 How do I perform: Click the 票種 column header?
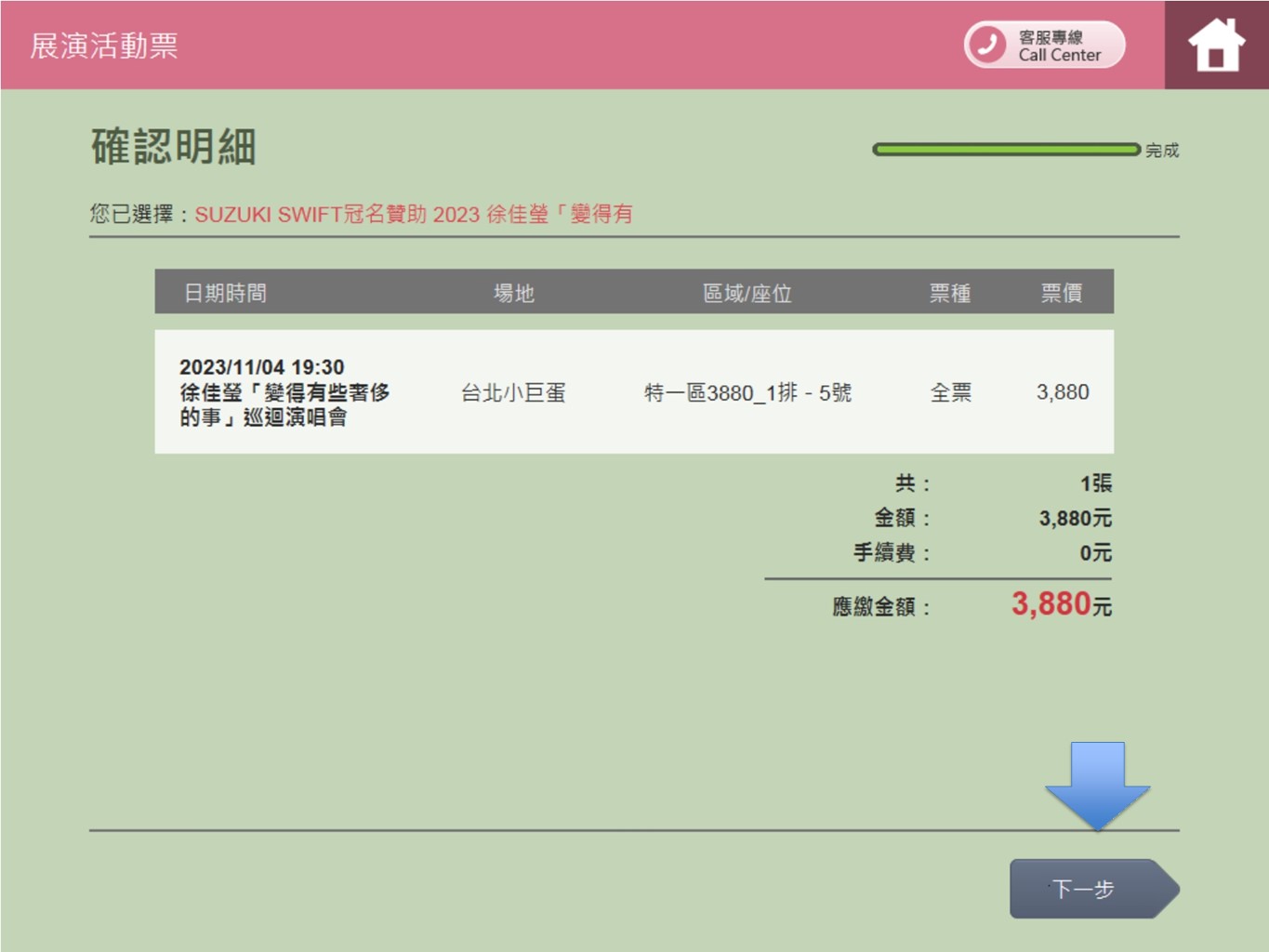point(950,294)
